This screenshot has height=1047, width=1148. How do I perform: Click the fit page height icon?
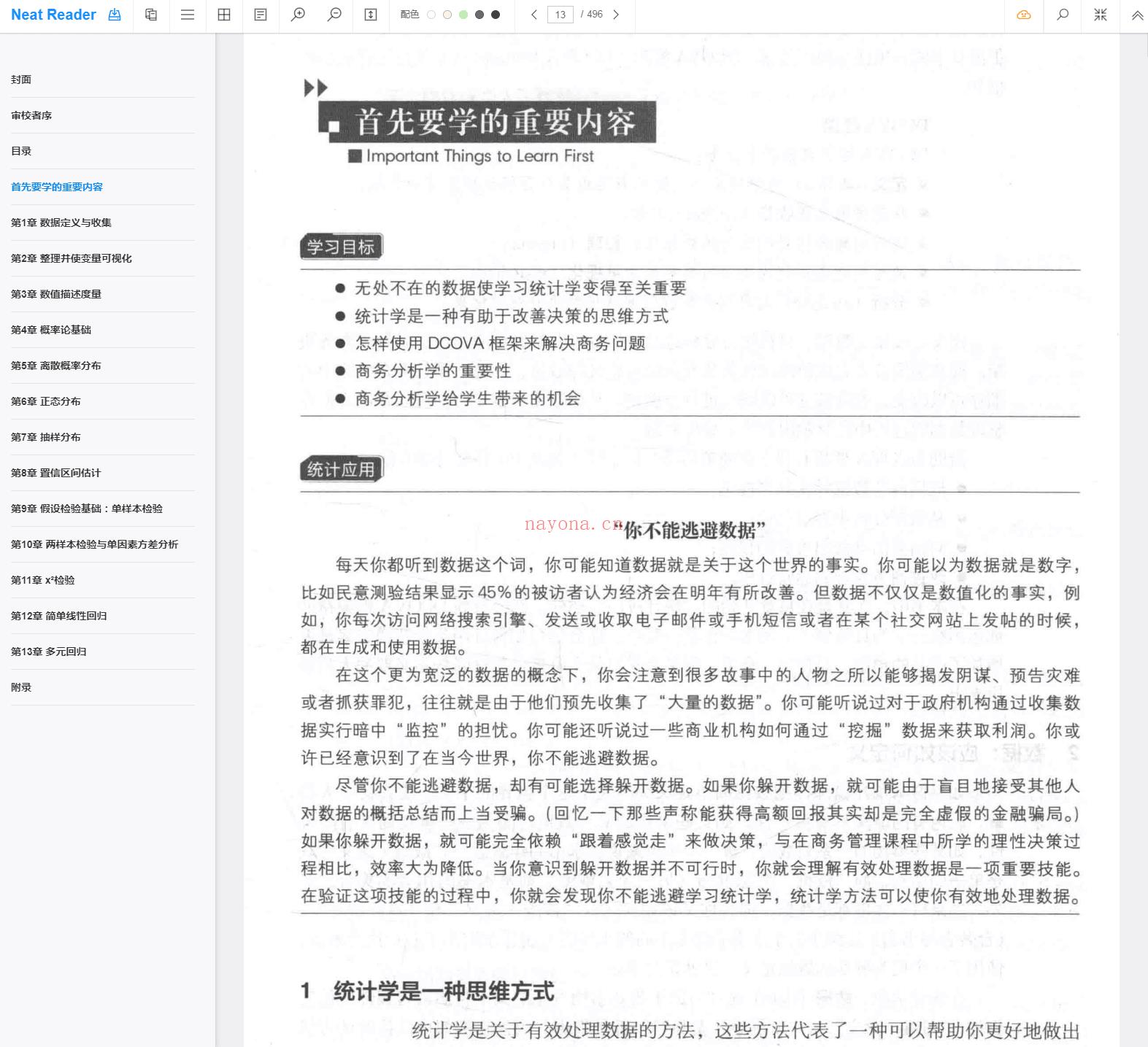(371, 15)
